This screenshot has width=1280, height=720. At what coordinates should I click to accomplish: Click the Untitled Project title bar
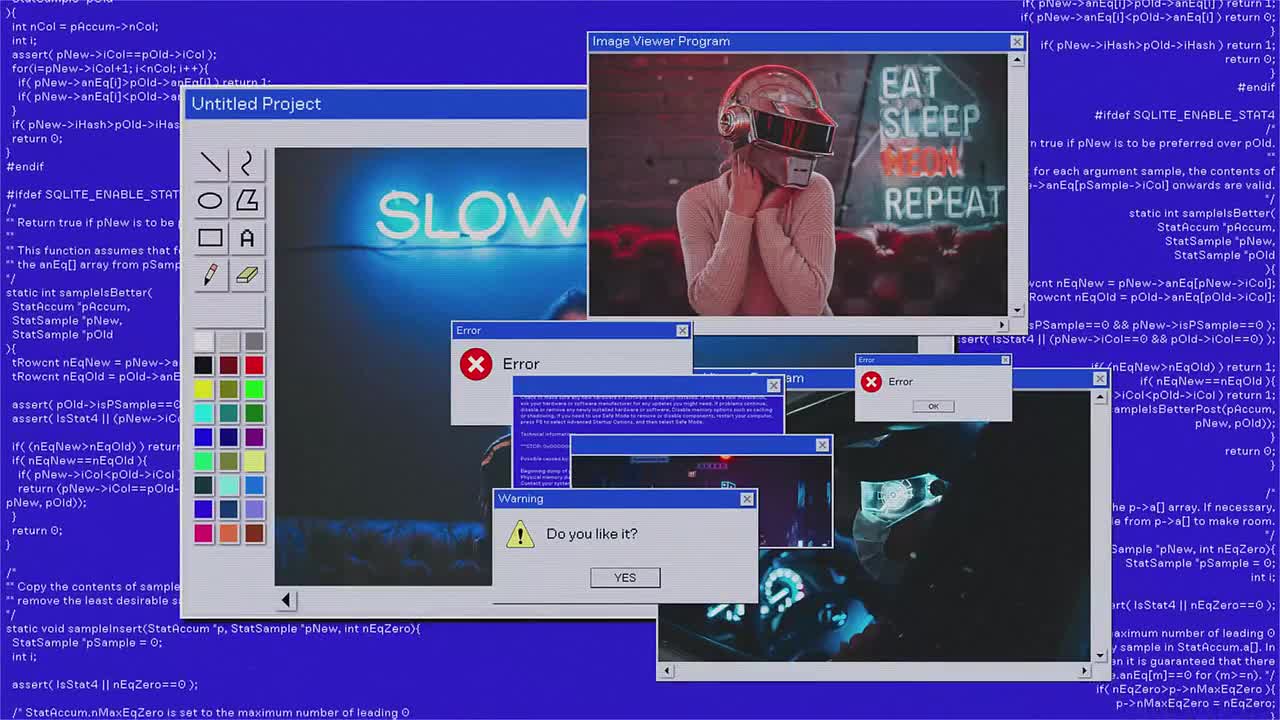385,104
